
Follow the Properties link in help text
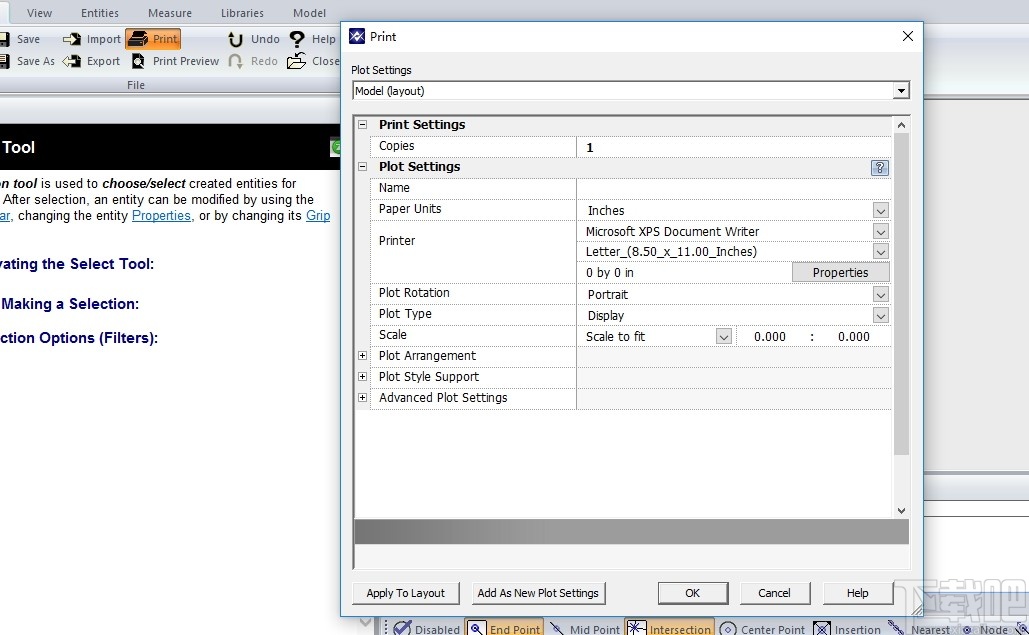click(161, 216)
